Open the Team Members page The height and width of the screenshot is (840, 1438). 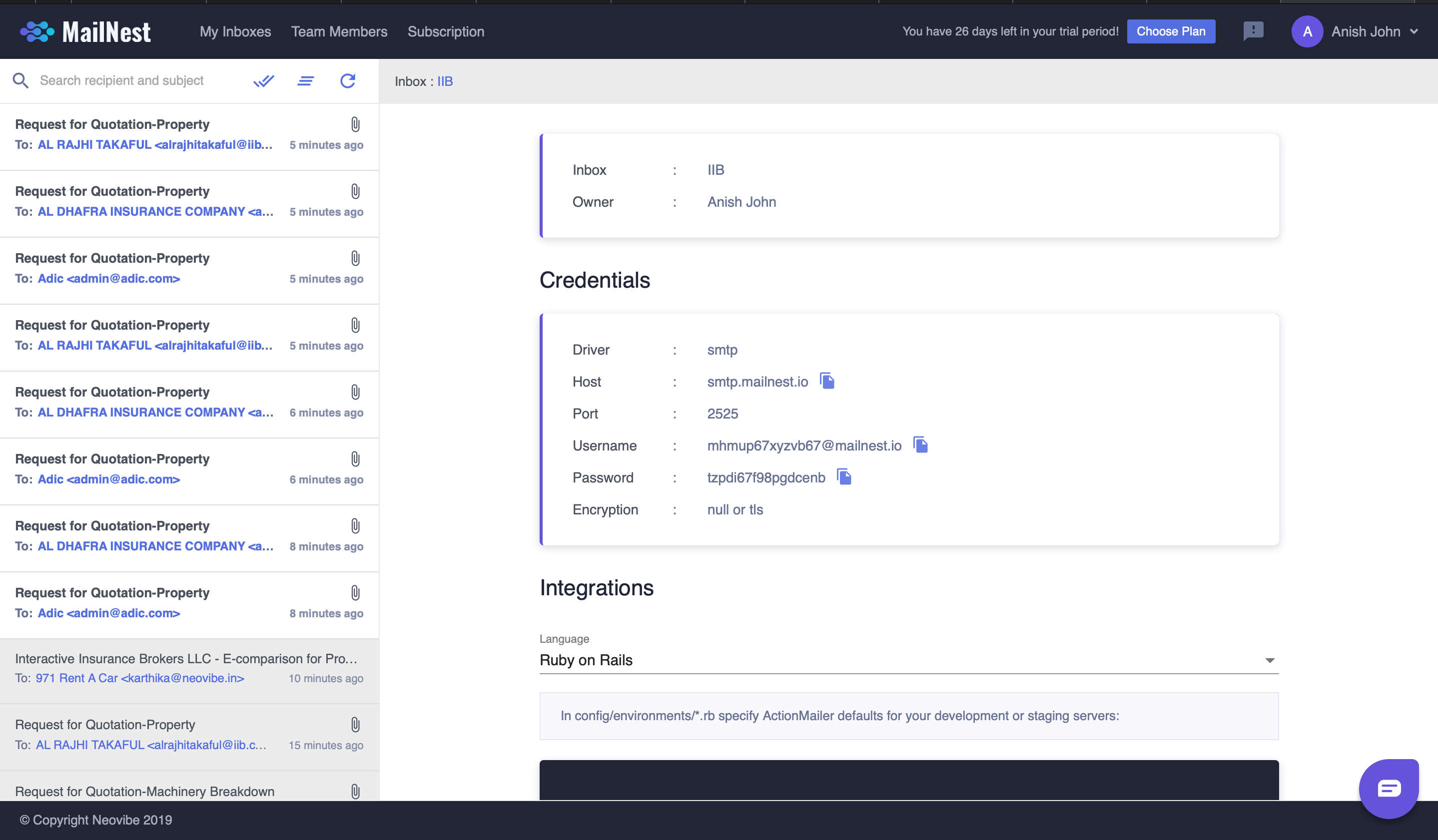339,31
